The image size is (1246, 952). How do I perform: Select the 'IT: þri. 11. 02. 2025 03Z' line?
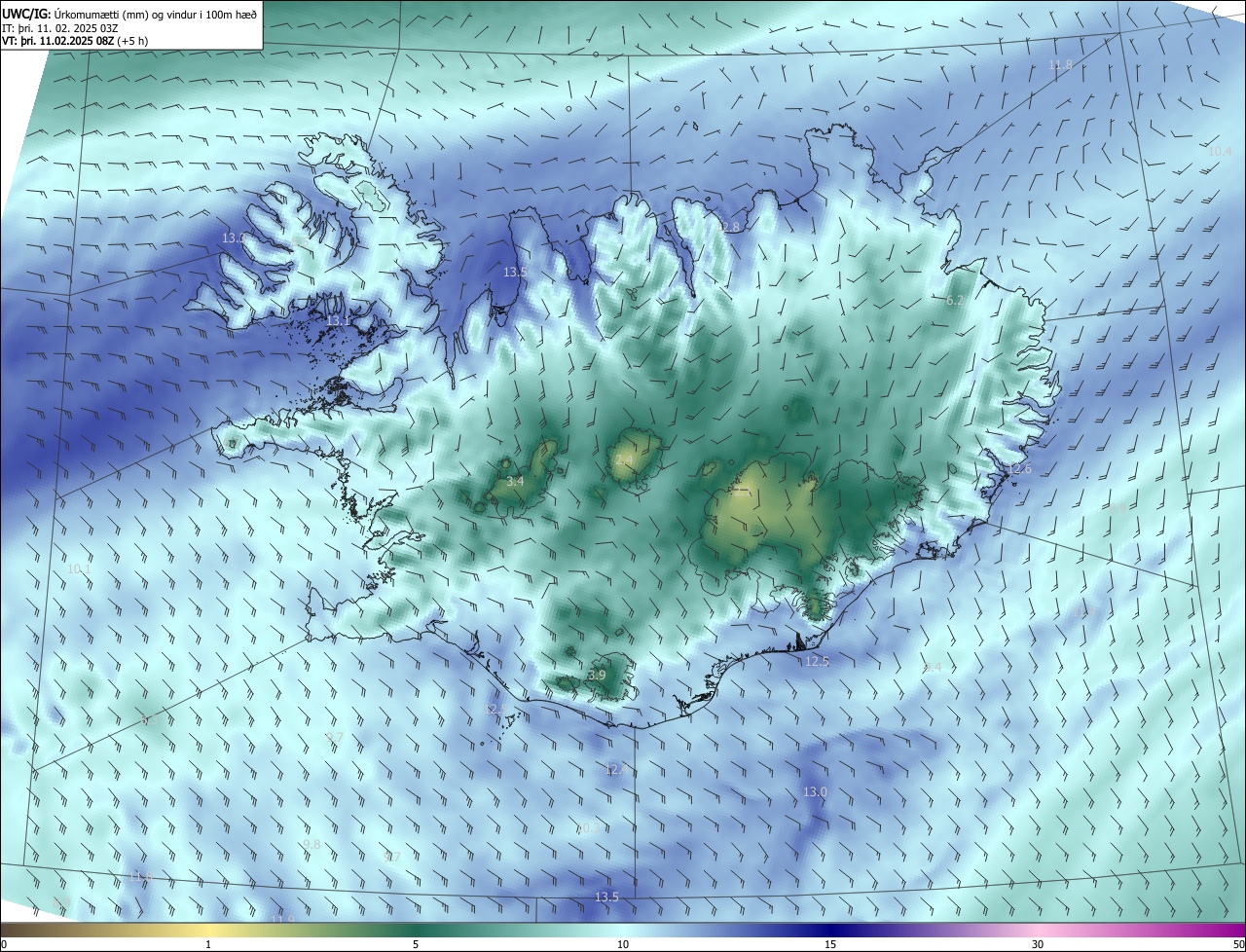(62, 27)
